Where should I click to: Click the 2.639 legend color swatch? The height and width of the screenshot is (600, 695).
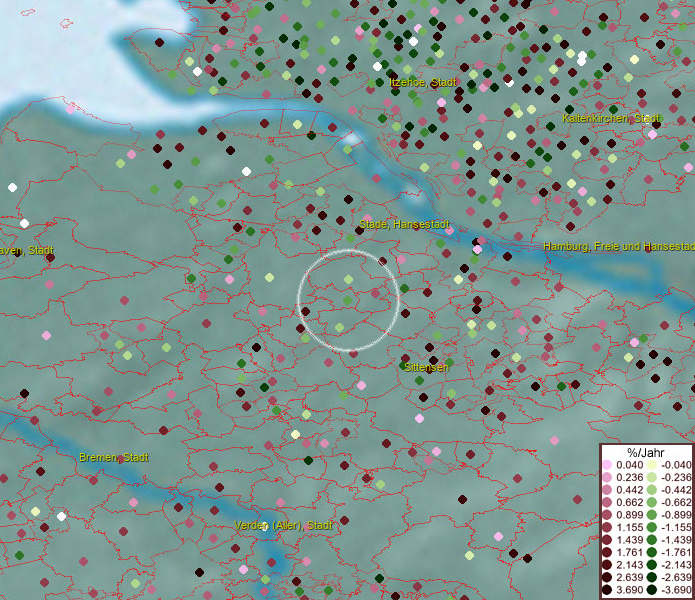click(607, 577)
